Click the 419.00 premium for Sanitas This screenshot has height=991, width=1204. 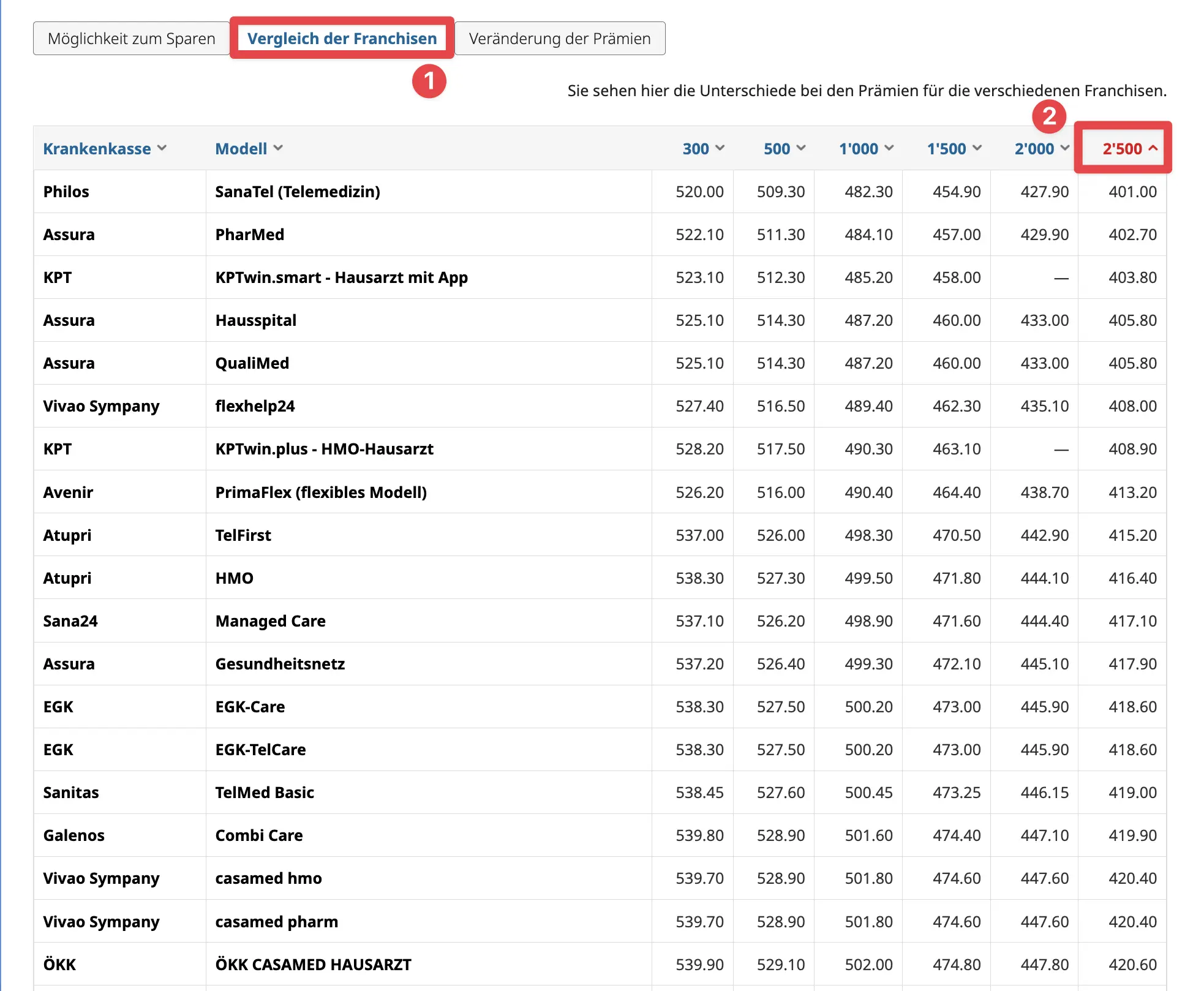1132,793
